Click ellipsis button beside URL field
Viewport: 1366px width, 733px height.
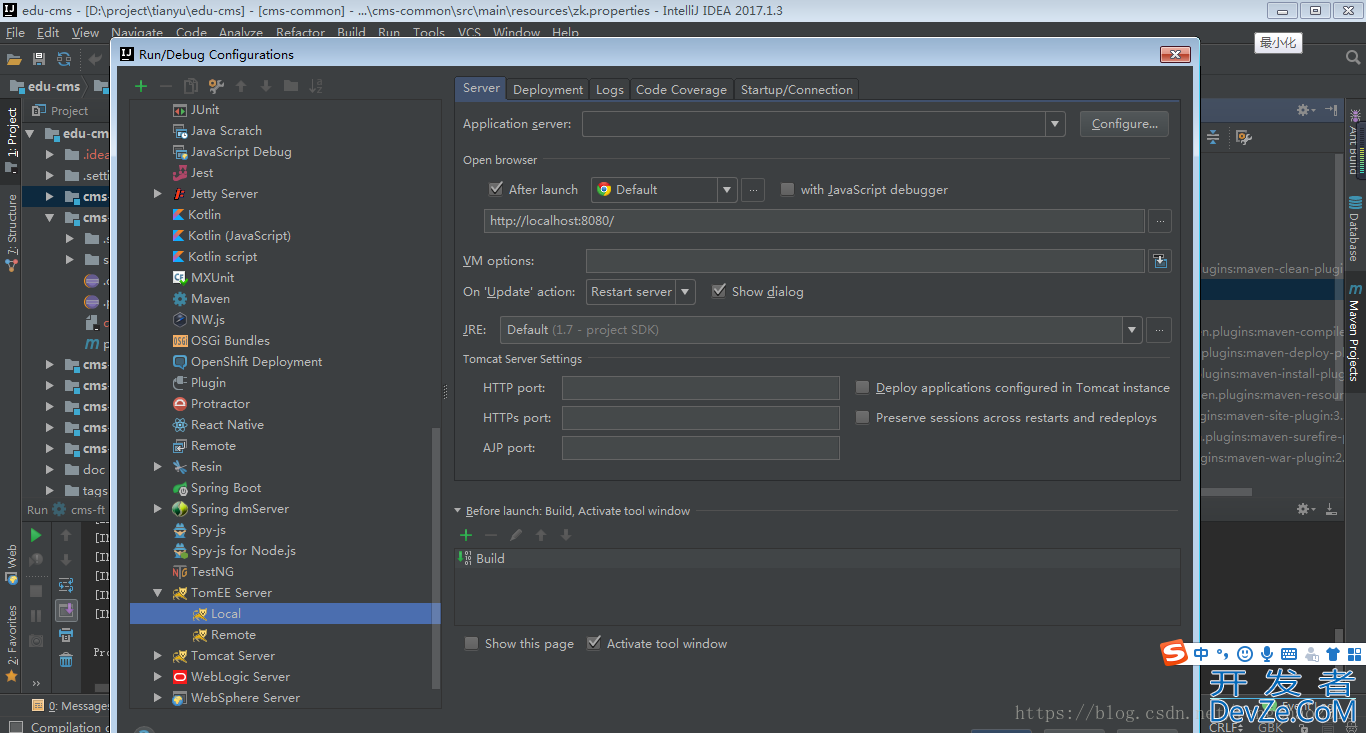click(1160, 220)
